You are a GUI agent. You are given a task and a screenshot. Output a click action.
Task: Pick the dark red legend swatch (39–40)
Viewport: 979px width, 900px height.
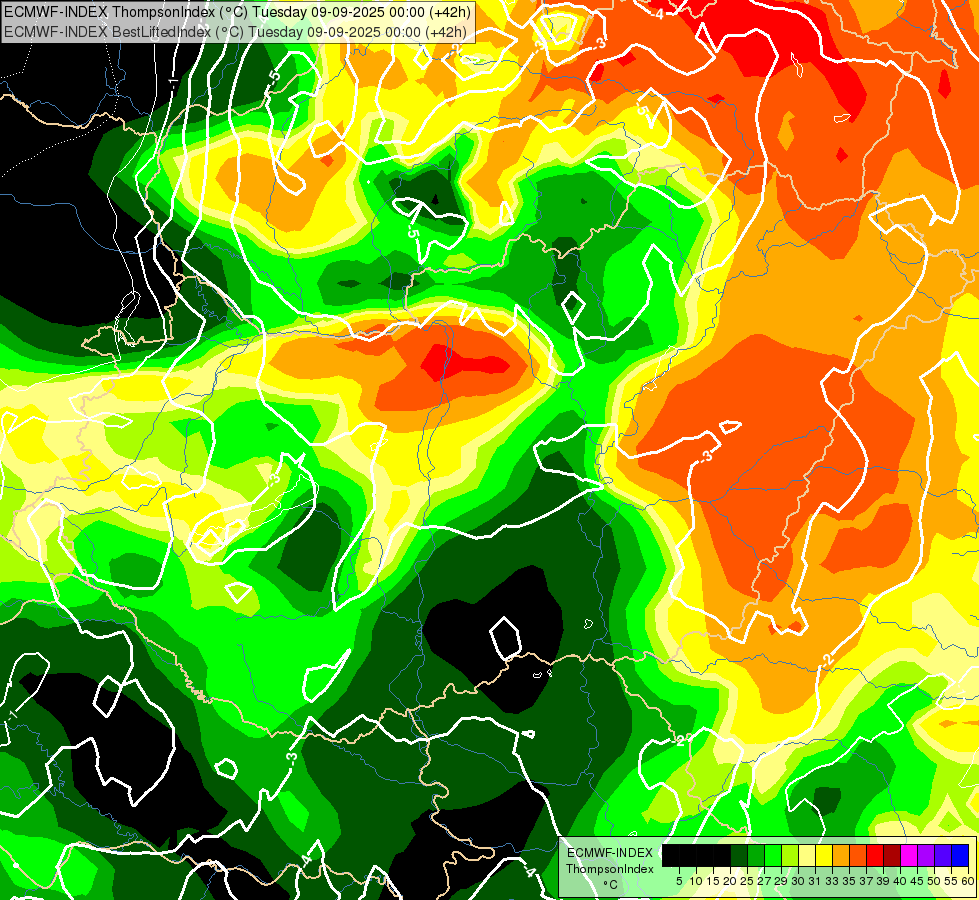(892, 855)
